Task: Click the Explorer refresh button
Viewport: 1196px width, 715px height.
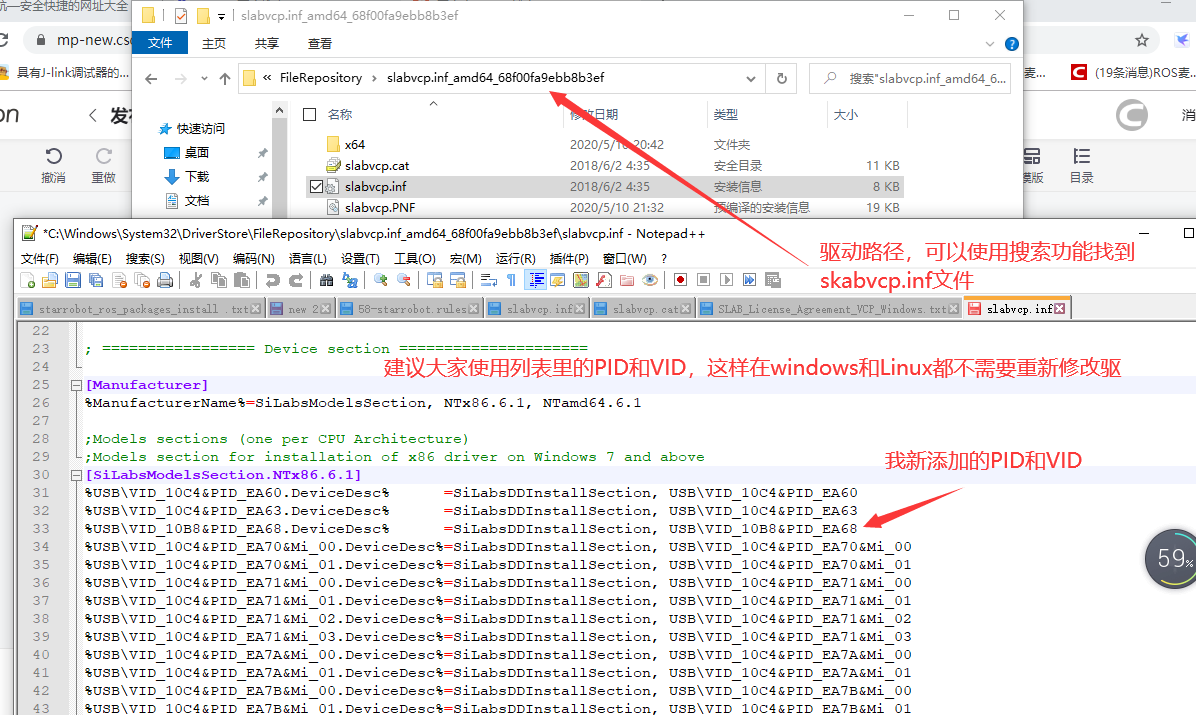Action: click(x=781, y=77)
